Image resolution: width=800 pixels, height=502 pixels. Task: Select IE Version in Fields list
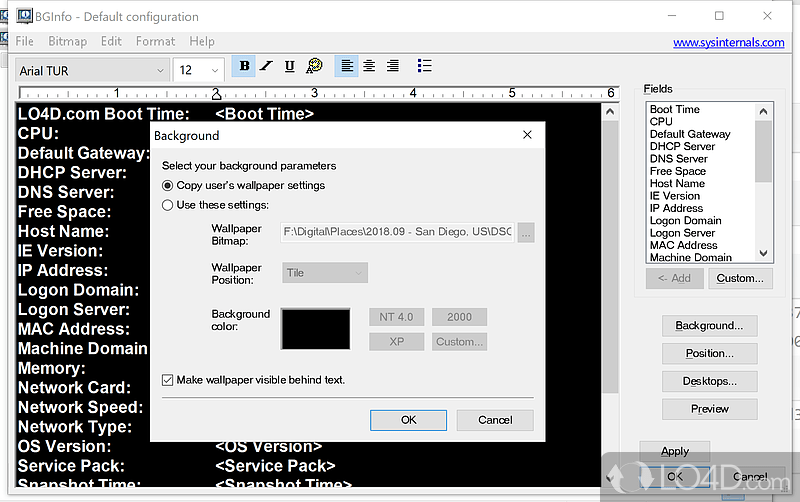[x=674, y=196]
